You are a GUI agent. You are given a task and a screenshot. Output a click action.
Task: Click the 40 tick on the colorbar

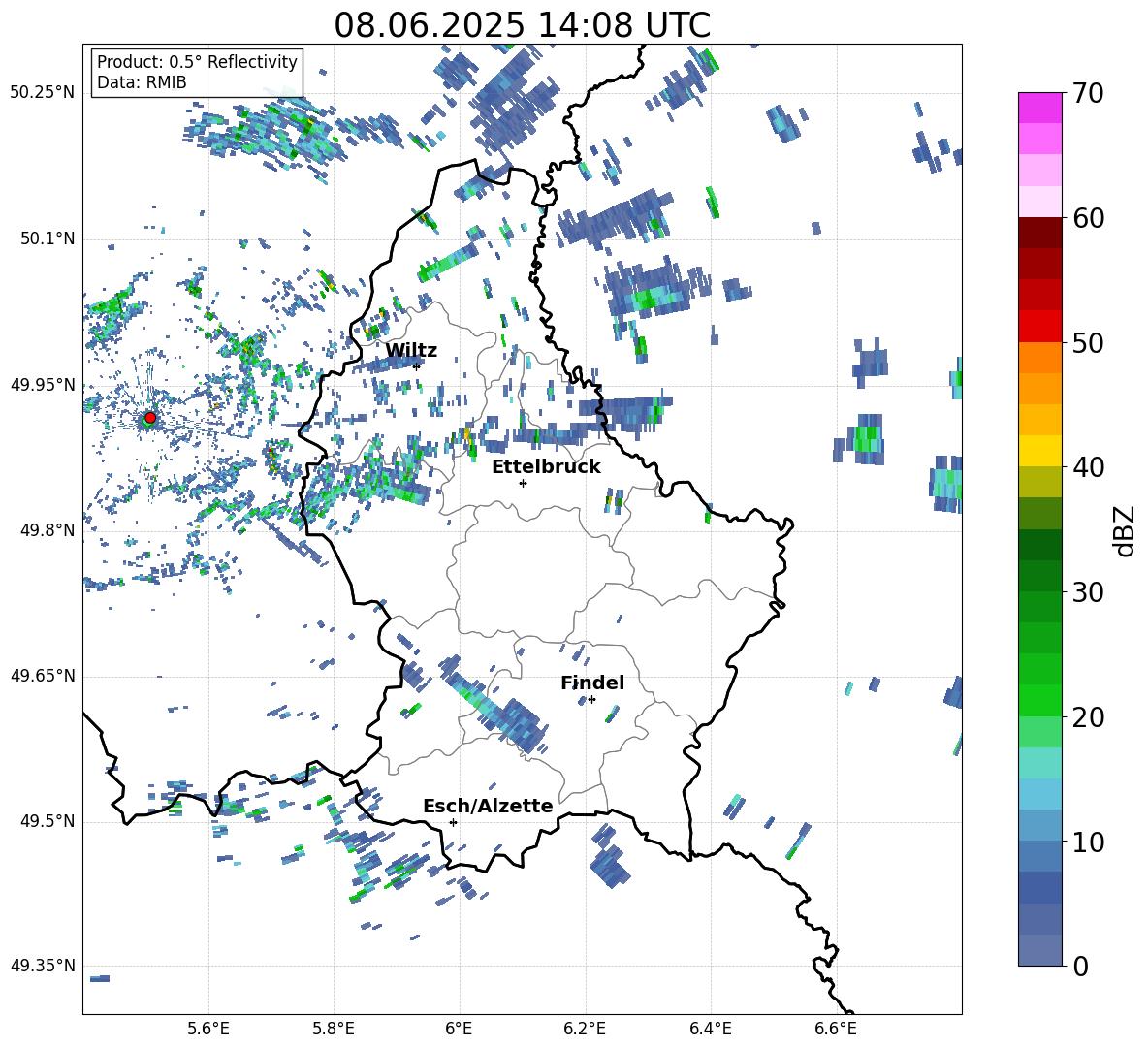(1087, 467)
